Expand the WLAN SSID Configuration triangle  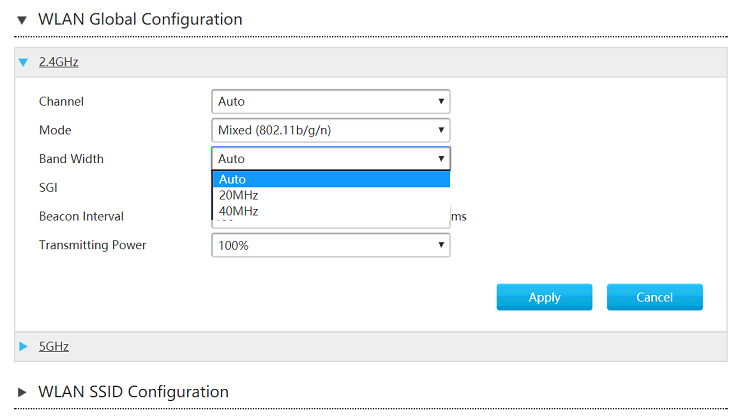[23, 392]
